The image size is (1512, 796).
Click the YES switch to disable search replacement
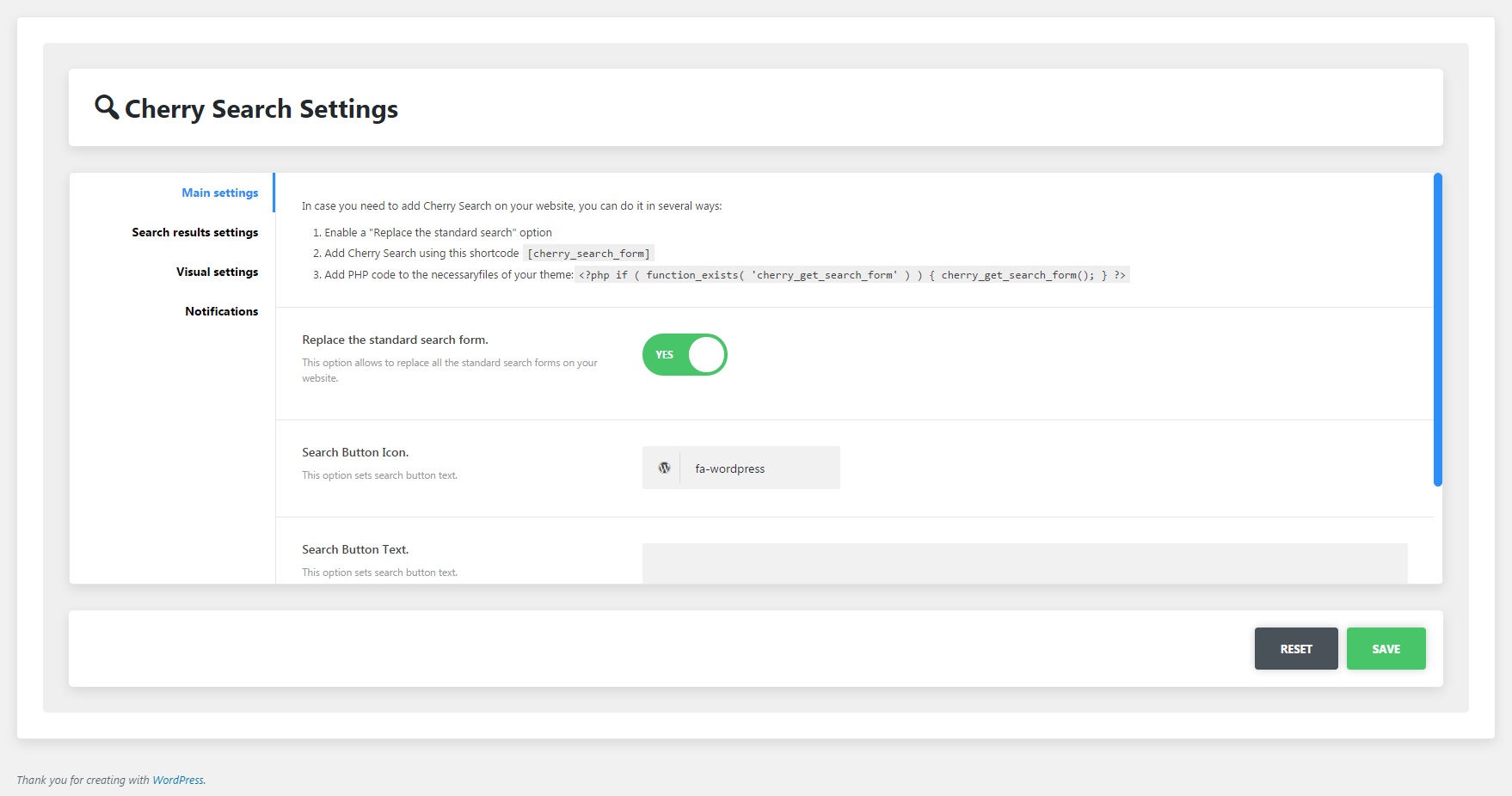pos(685,354)
